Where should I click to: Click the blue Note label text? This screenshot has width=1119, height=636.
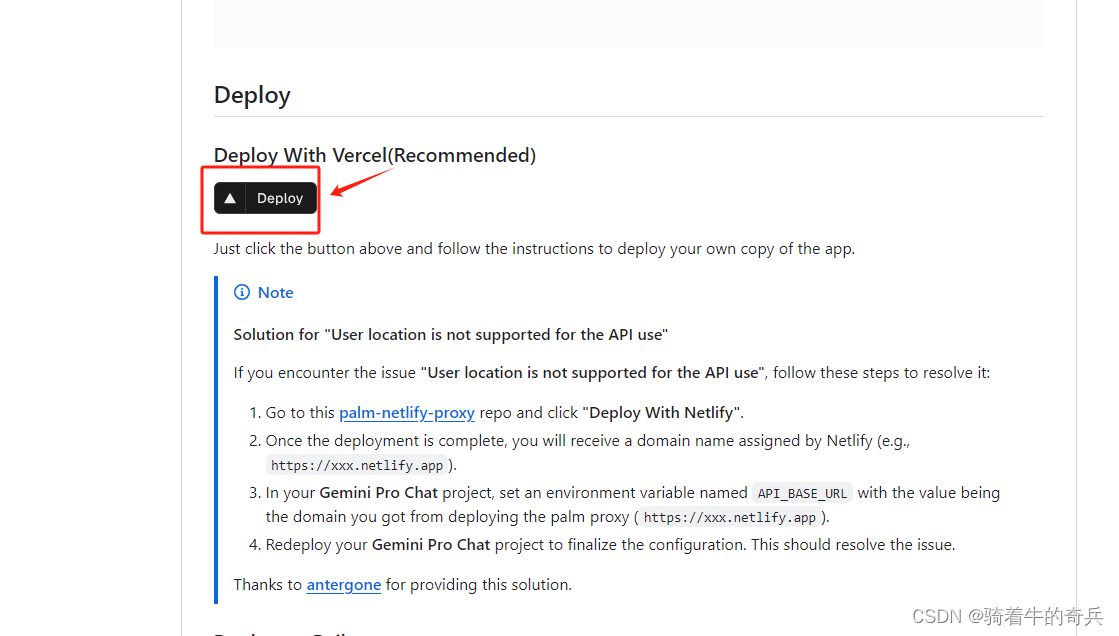[x=276, y=293]
